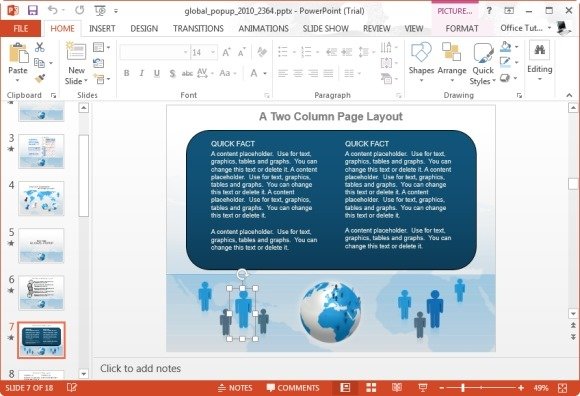Viewport: 580px width, 396px height.
Task: Toggle Italic formatting
Action: [x=142, y=73]
